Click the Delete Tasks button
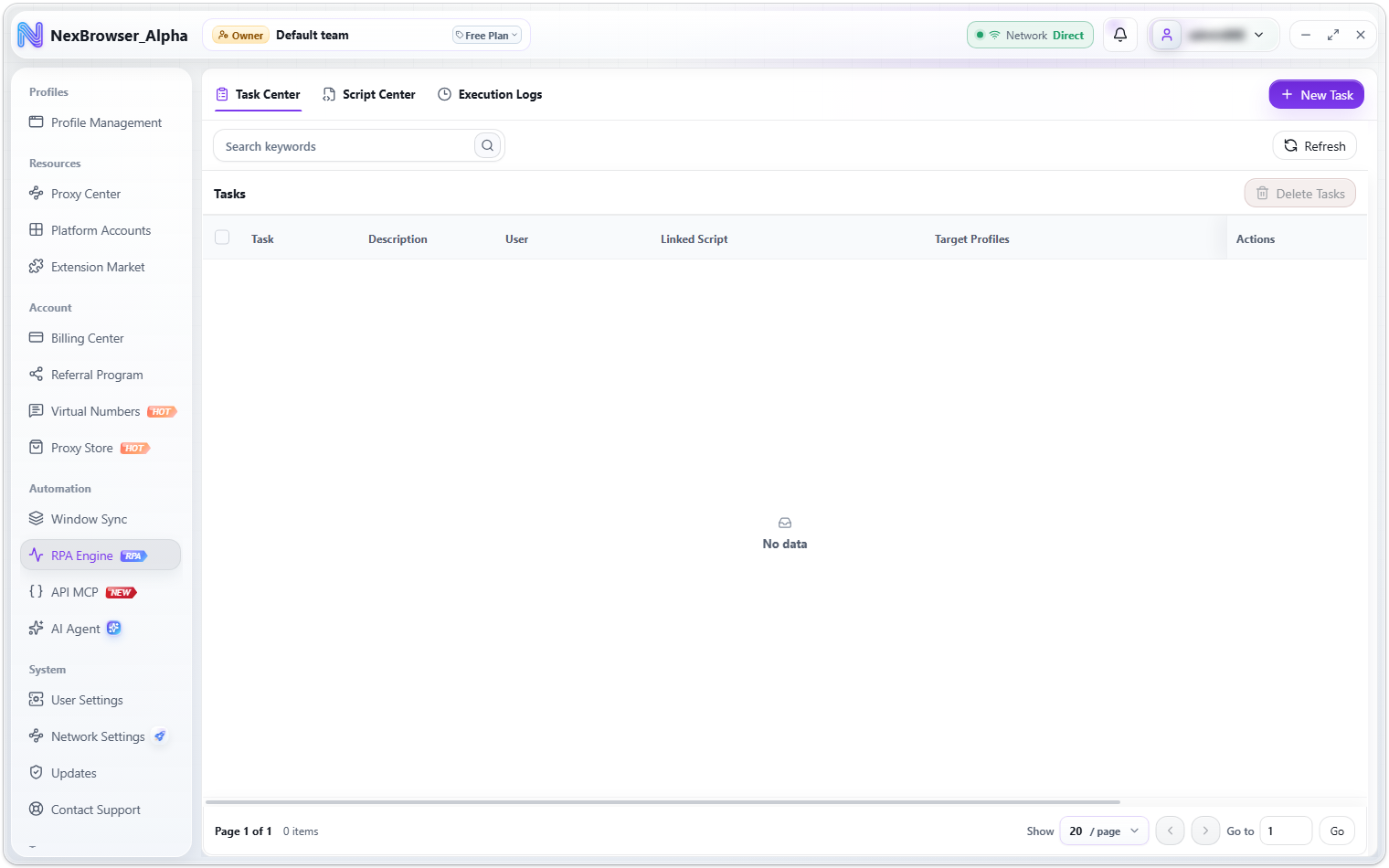This screenshot has width=1389, height=868. coord(1299,194)
